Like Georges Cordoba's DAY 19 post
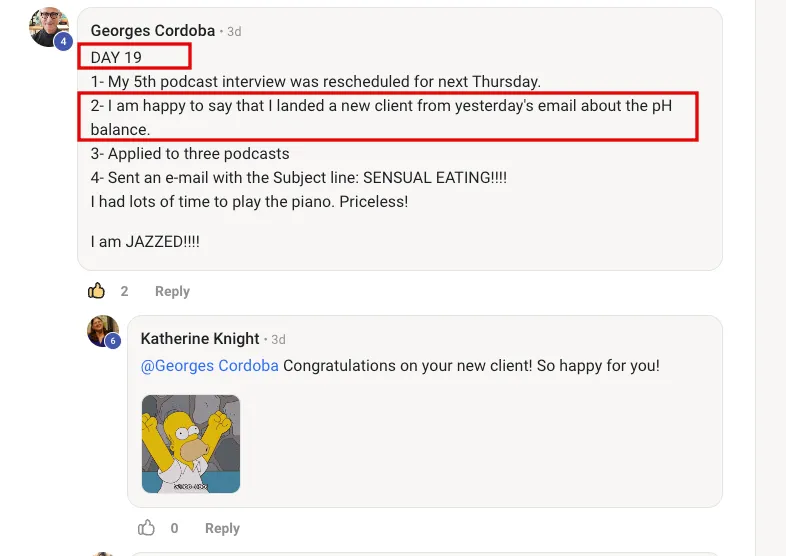The width and height of the screenshot is (786, 556). (x=97, y=291)
